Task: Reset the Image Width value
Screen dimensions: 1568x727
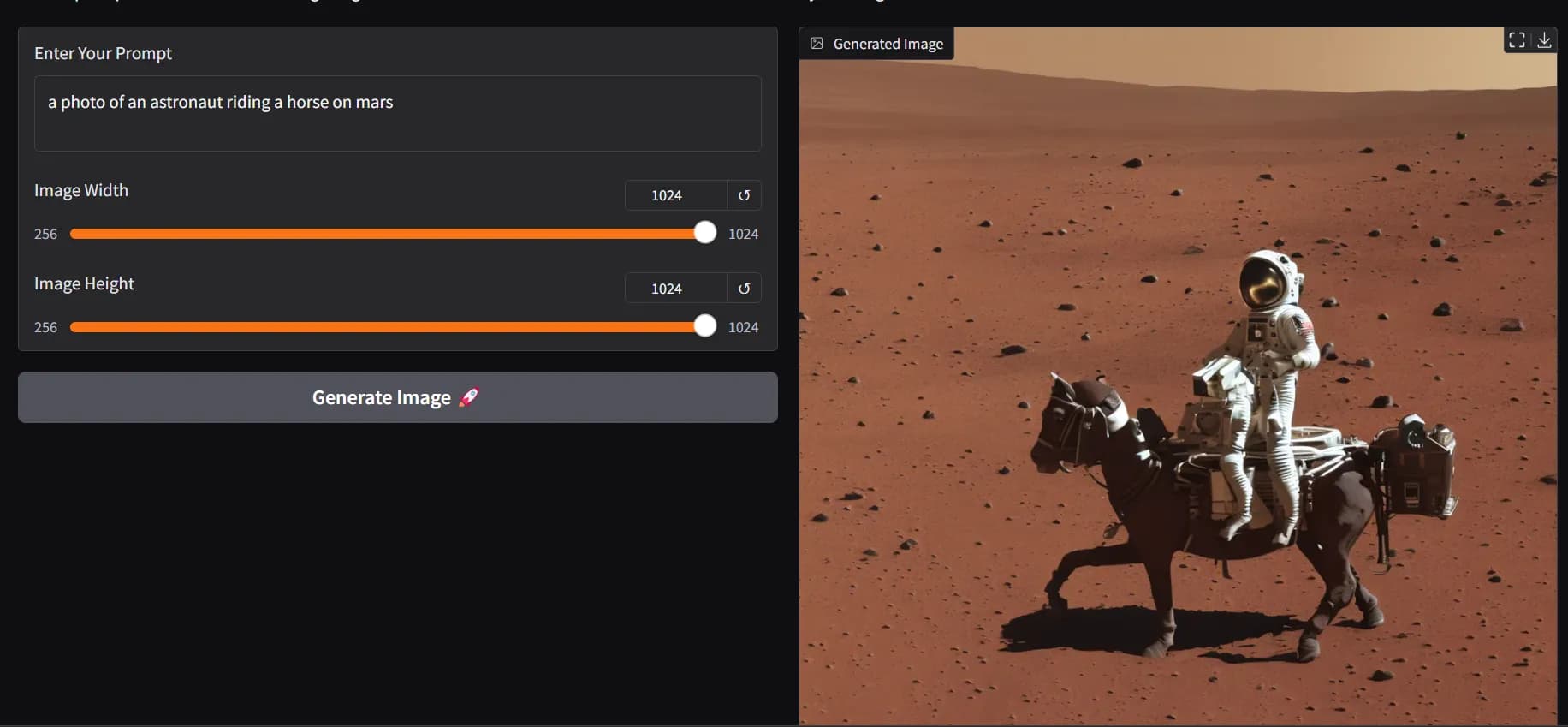Action: click(x=744, y=195)
